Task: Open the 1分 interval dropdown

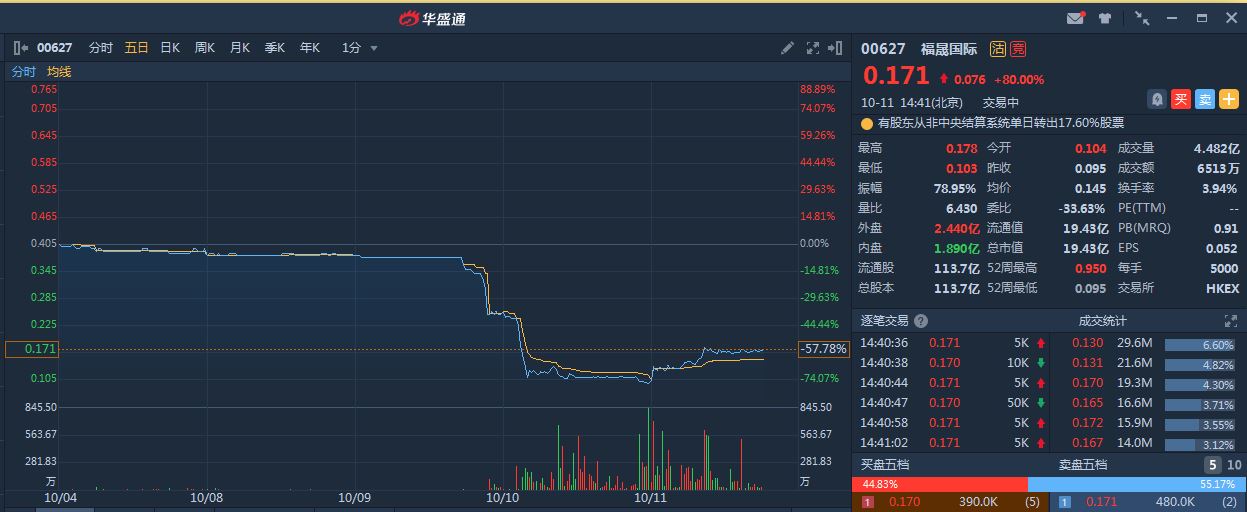Action: tap(360, 47)
